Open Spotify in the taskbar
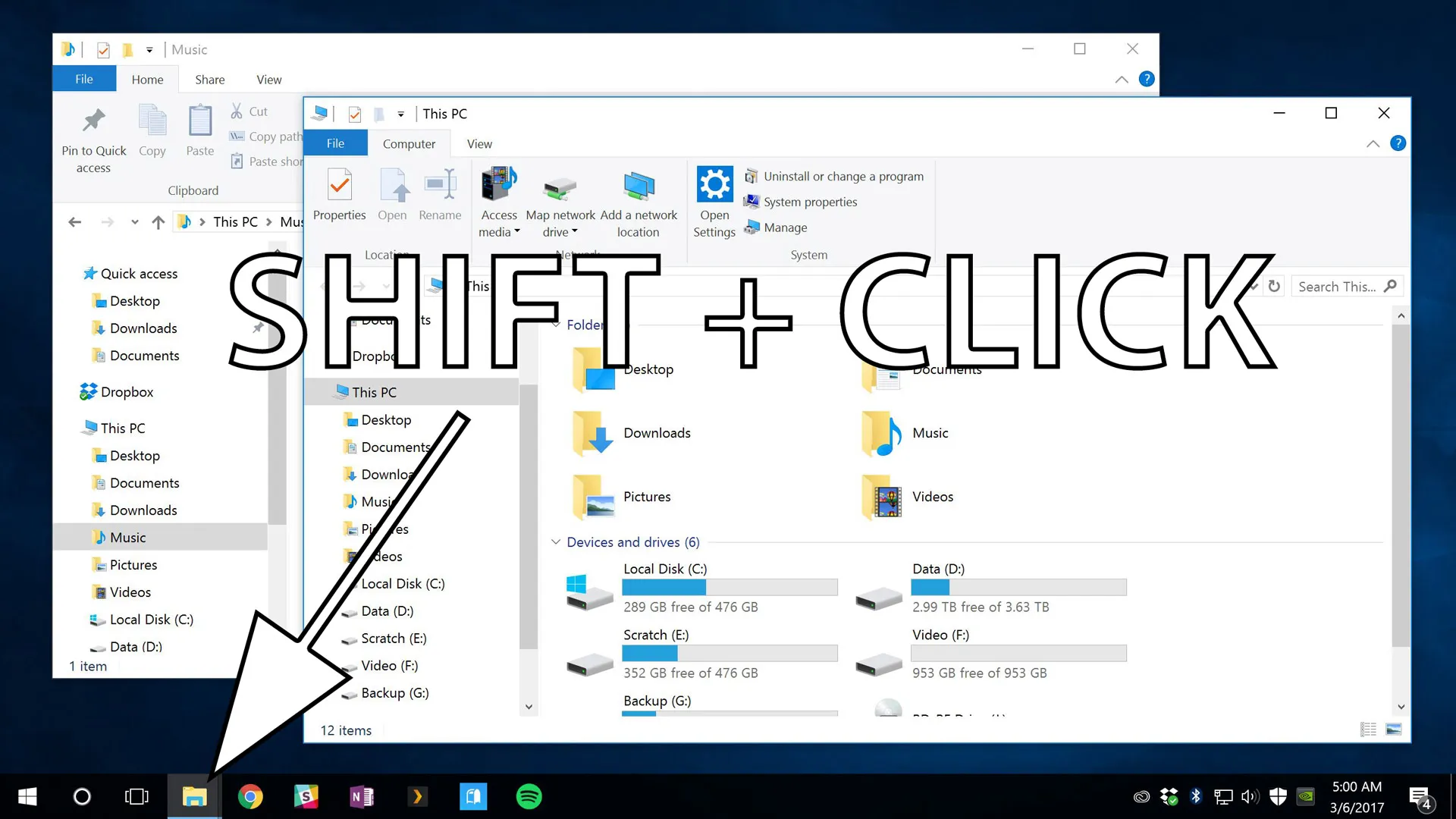The height and width of the screenshot is (819, 1456). pyautogui.click(x=529, y=796)
